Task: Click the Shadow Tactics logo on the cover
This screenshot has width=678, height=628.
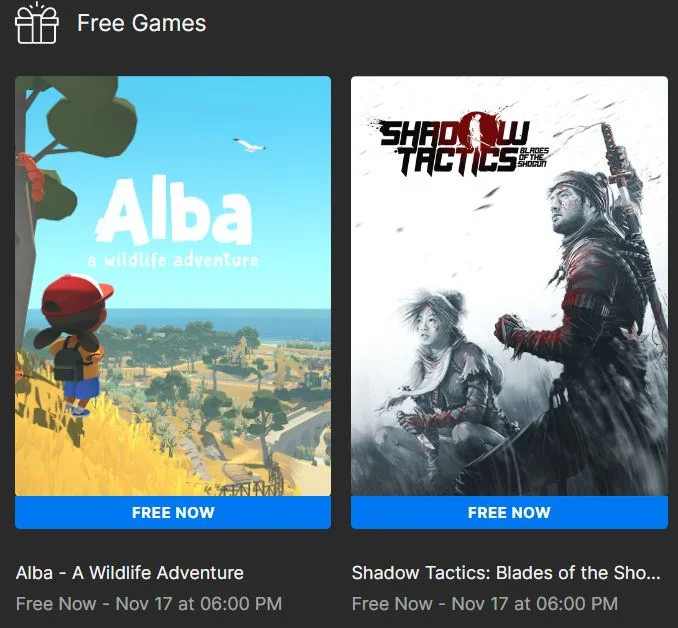Action: tap(461, 145)
